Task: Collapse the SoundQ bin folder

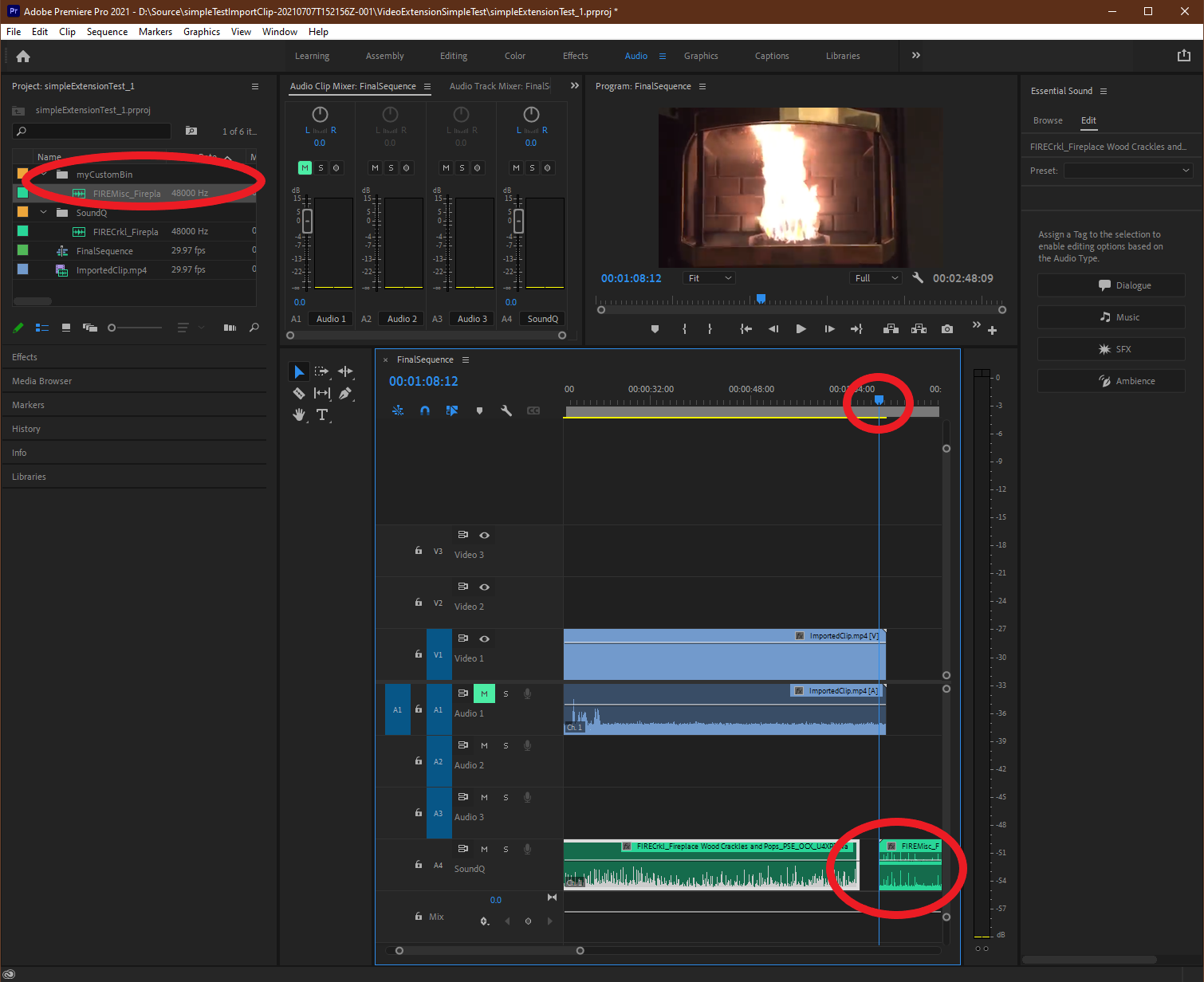Action: click(44, 212)
